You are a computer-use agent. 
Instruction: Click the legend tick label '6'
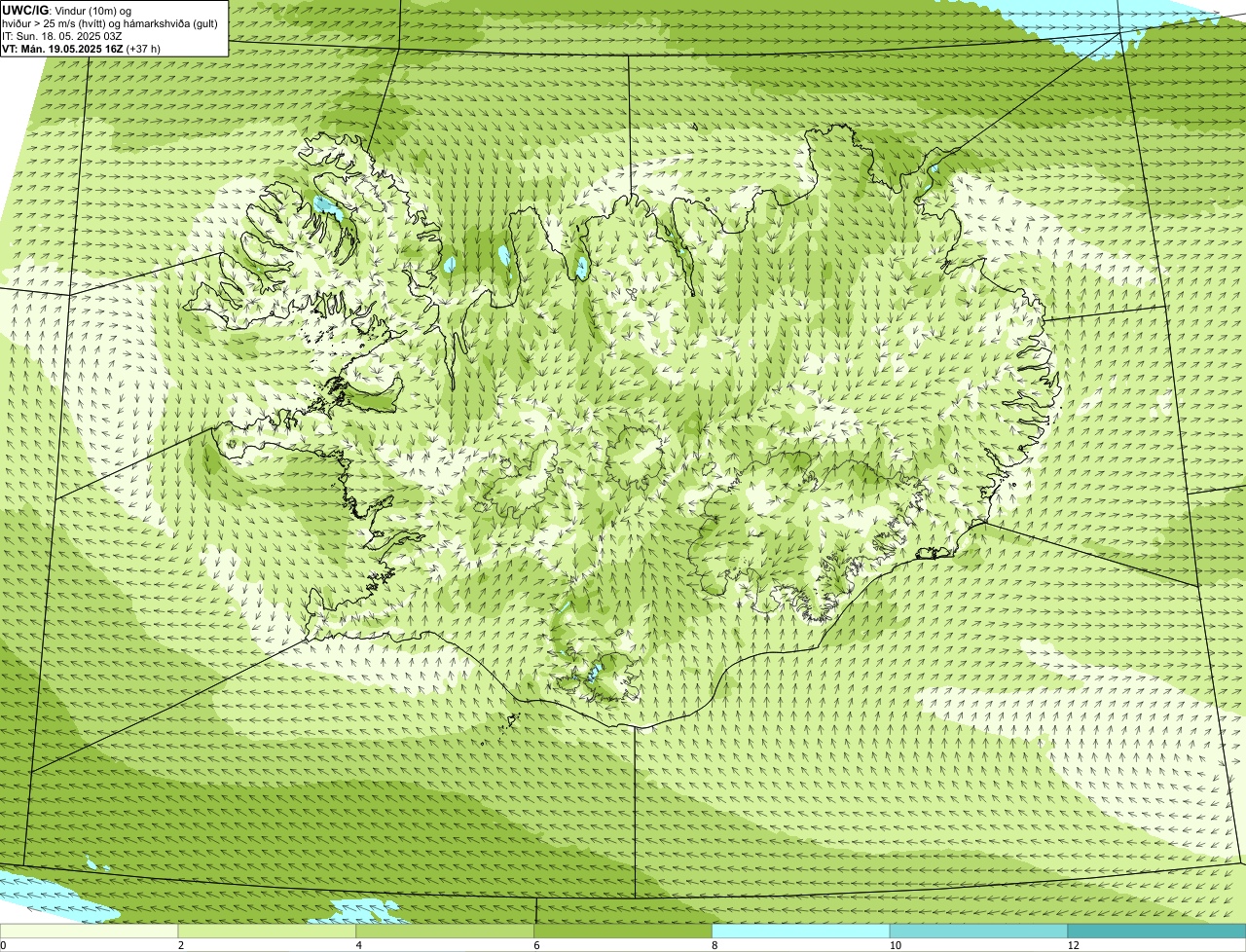[536, 945]
